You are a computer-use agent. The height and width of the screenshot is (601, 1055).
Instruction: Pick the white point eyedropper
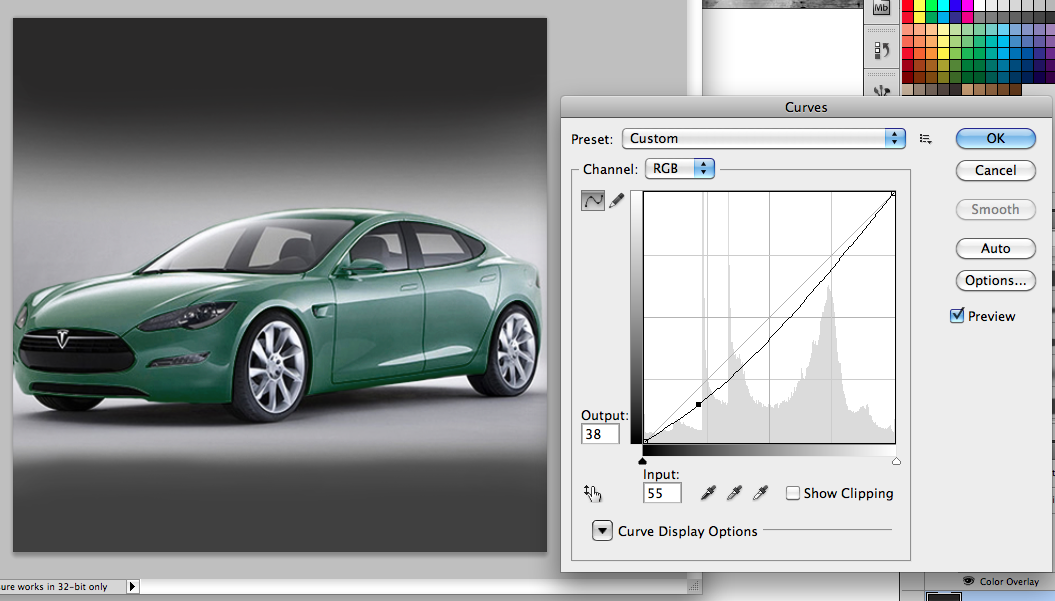point(760,493)
